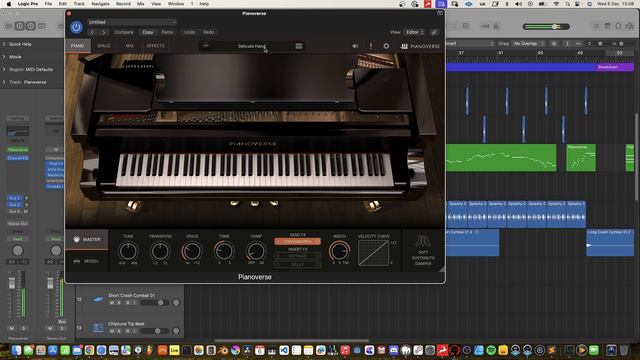Click the piano icon beside preset name

pyautogui.click(x=206, y=46)
